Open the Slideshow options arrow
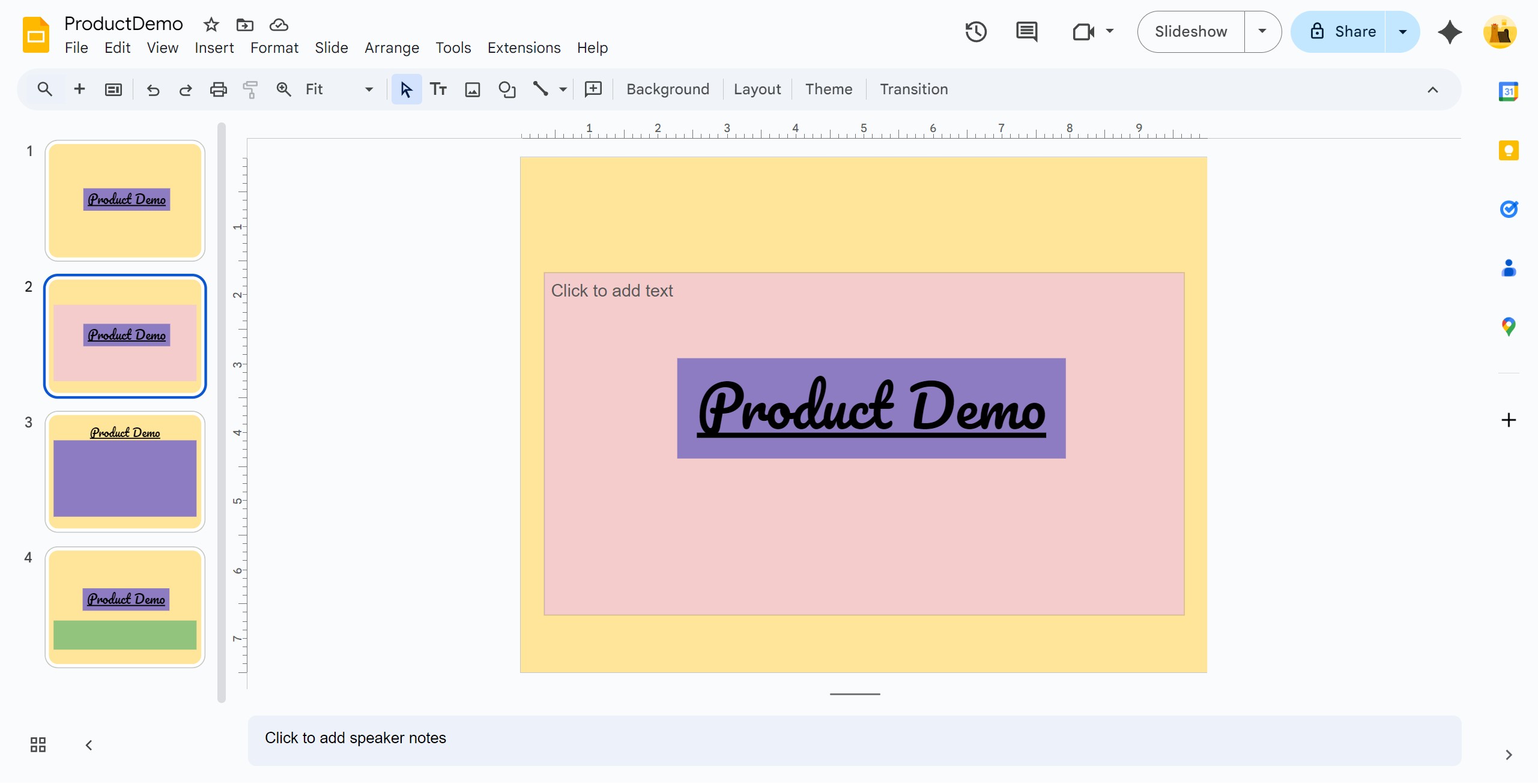1538x784 pixels. [x=1262, y=31]
